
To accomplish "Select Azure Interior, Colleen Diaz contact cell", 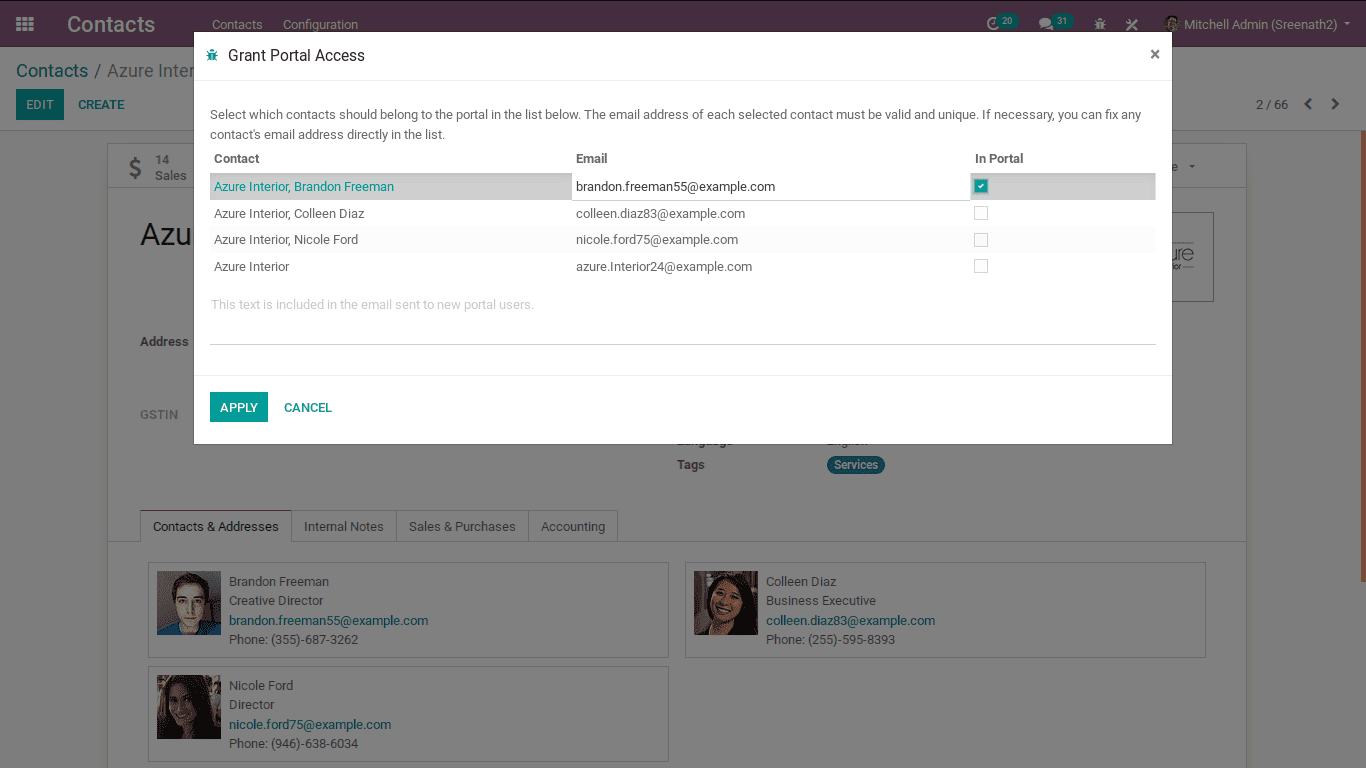I will click(391, 213).
